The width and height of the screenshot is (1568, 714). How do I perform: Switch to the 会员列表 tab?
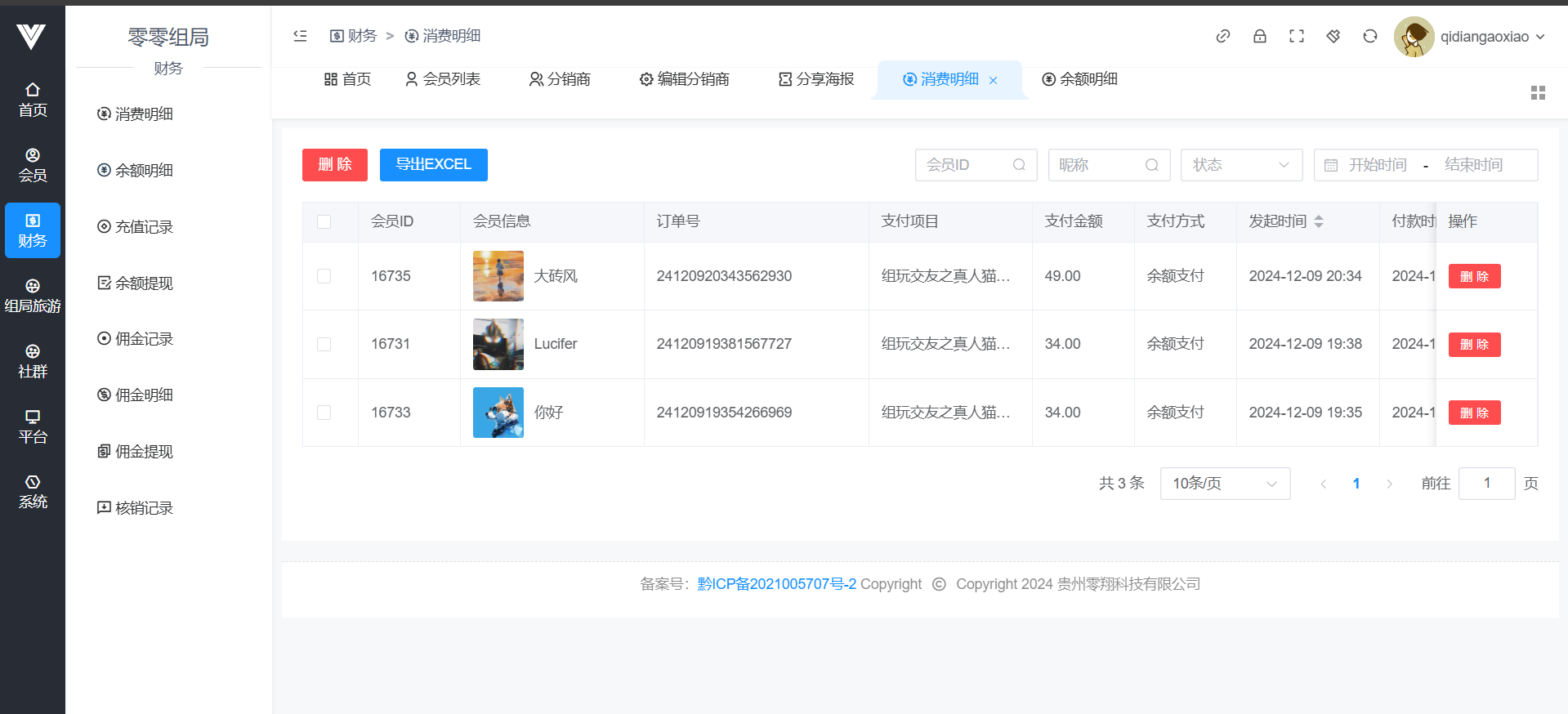point(443,79)
